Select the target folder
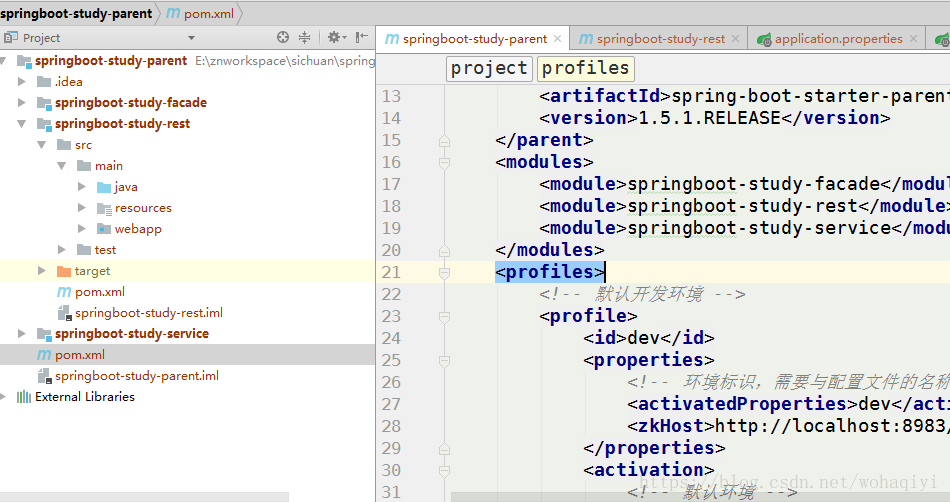Image resolution: width=950 pixels, height=502 pixels. click(x=93, y=271)
